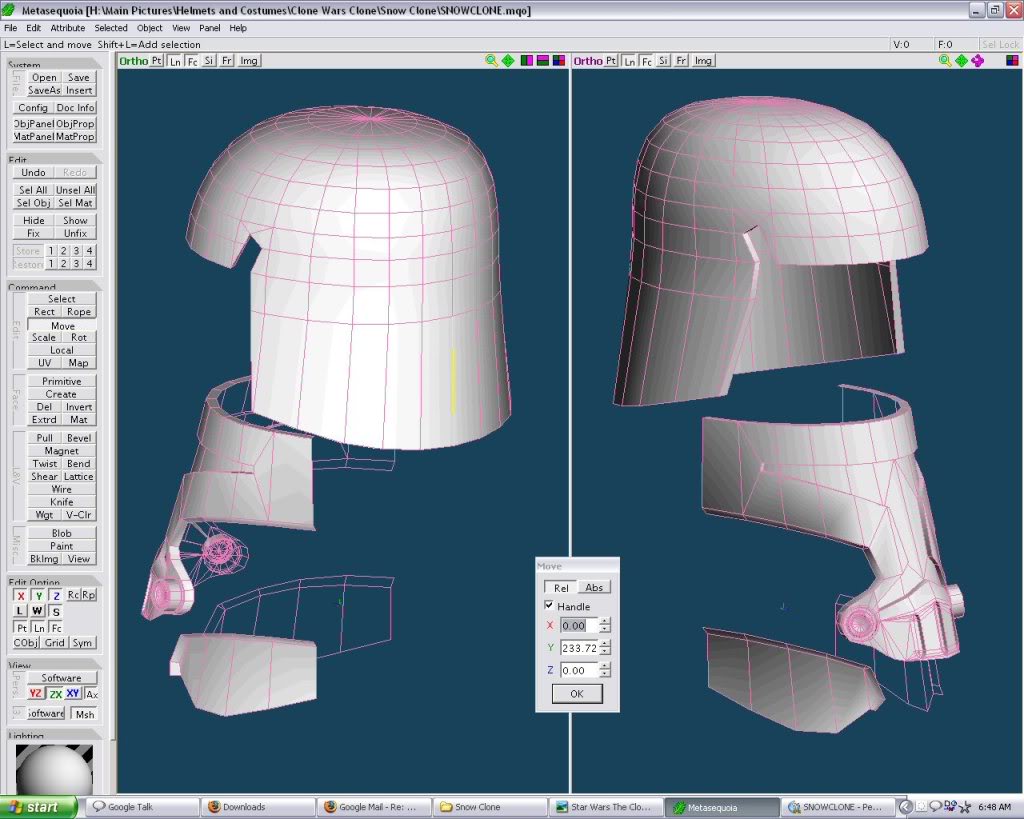Click the Bevel command

coord(79,438)
